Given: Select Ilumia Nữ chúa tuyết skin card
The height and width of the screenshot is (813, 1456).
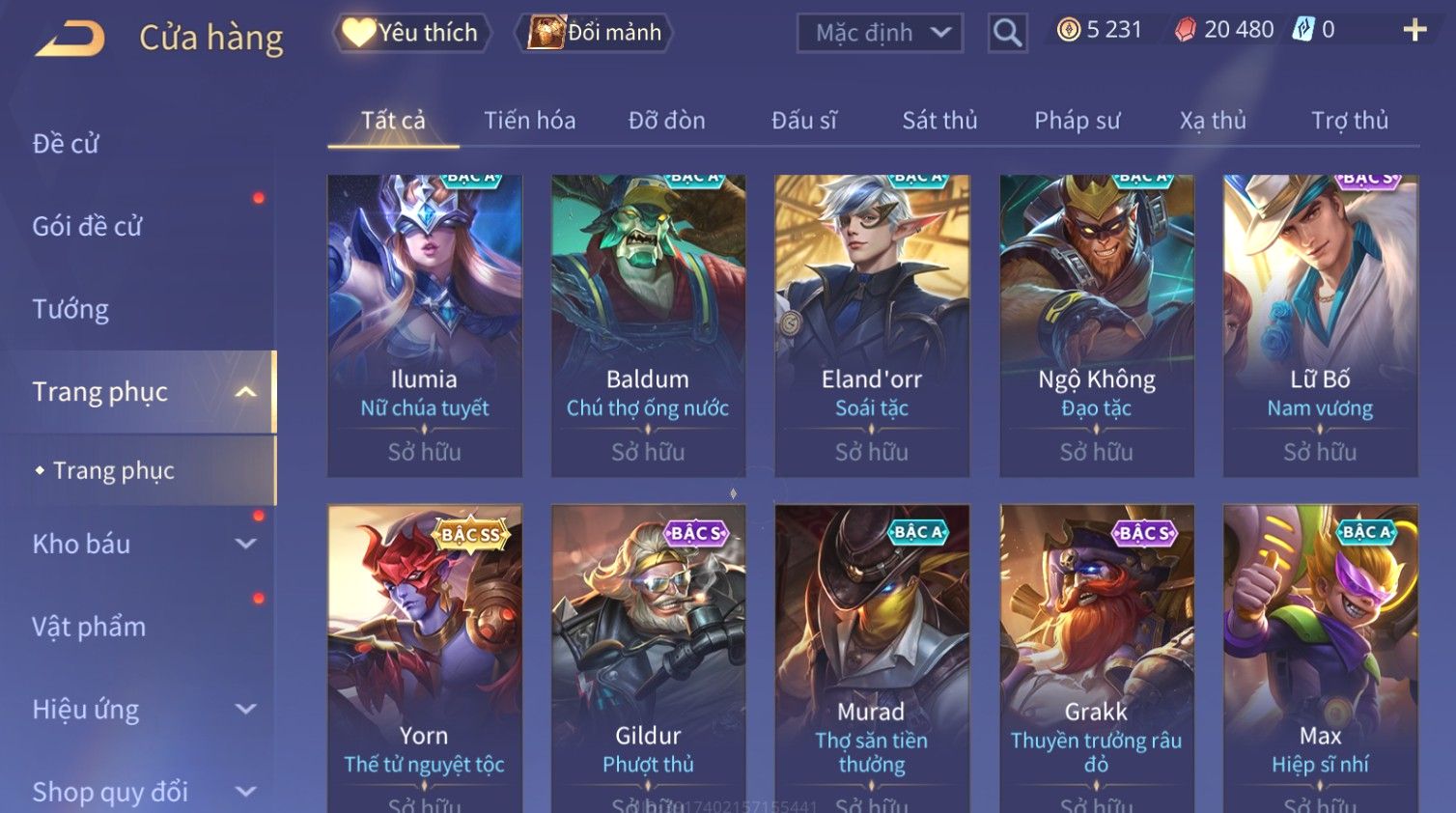Looking at the screenshot, I should (425, 325).
